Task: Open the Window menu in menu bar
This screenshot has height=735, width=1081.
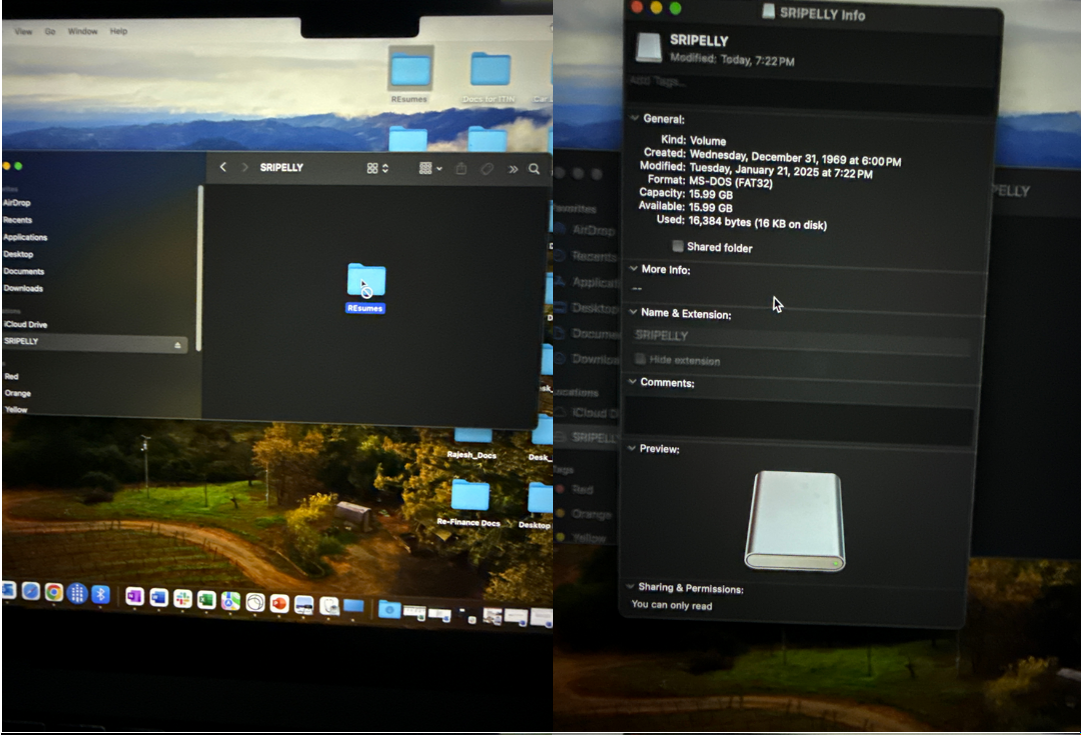Action: [x=83, y=32]
